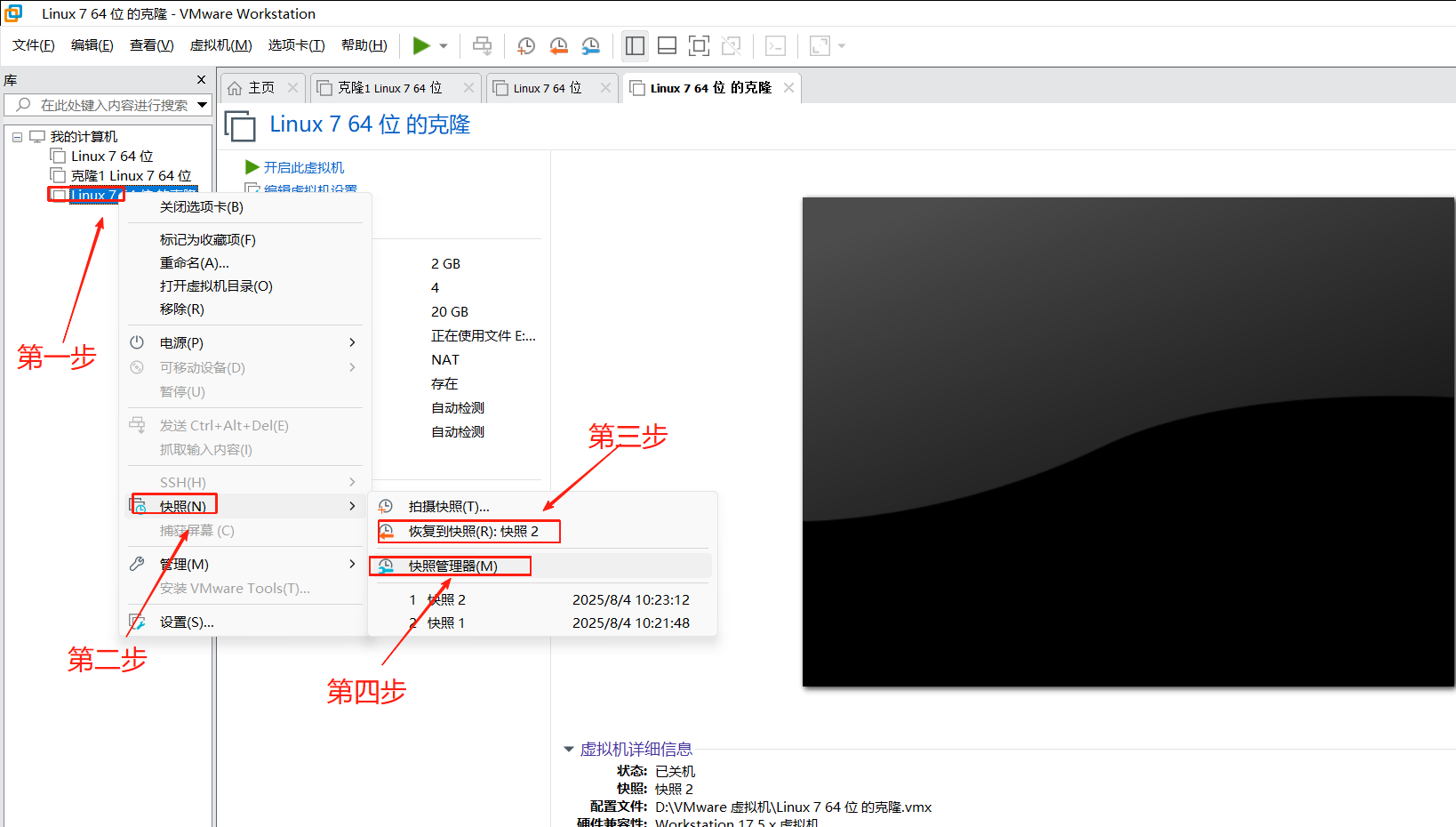Choose 重命名(A)... in the context menu
Viewport: 1456px width, 827px height.
click(245, 263)
